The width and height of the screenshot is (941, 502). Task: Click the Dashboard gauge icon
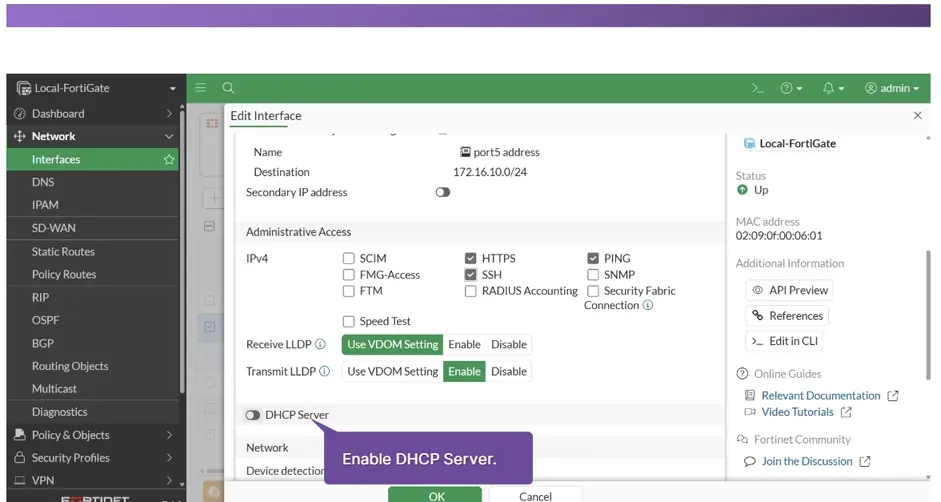pos(20,113)
